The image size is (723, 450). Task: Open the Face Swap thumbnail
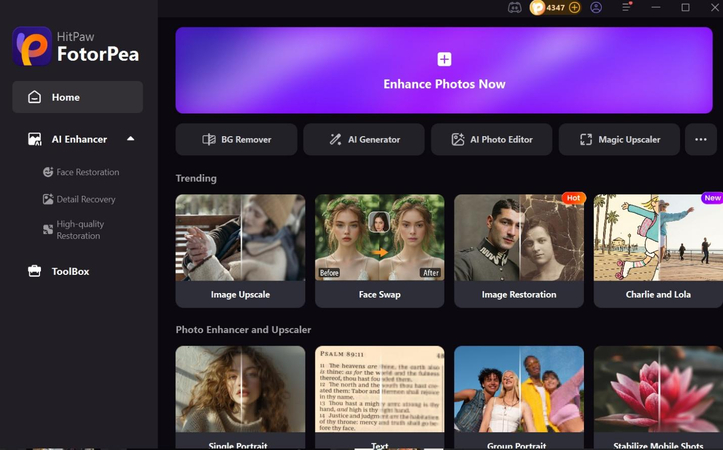pos(379,237)
